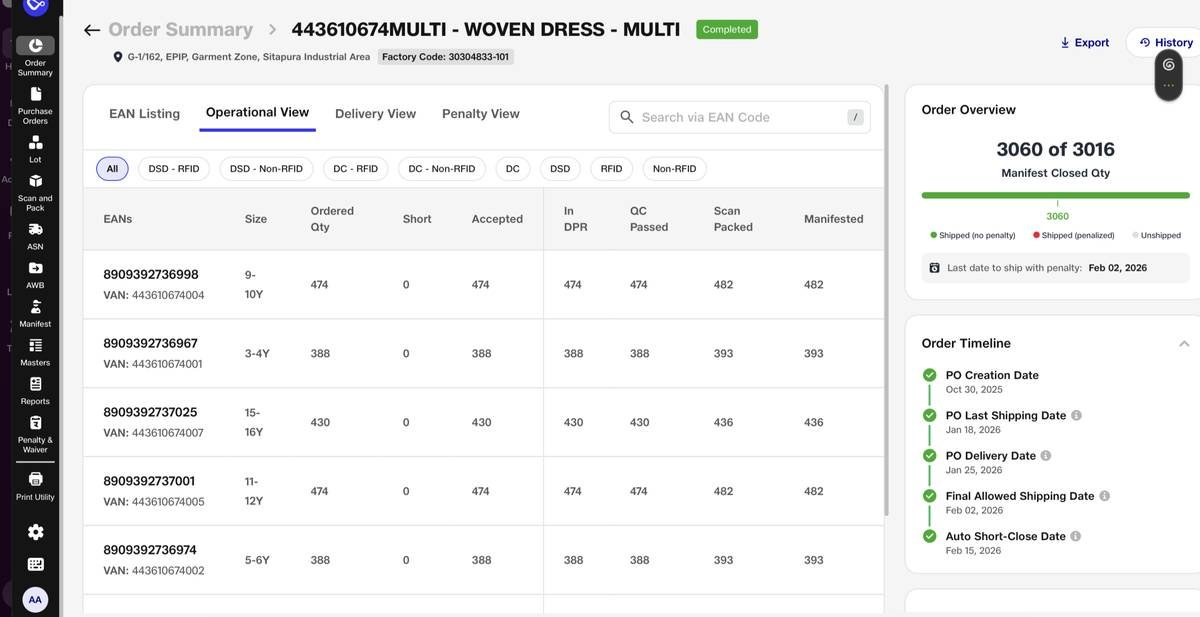Viewport: 1200px width, 617px height.
Task: Click the slash shortcut badge in the search box
Action: click(855, 117)
